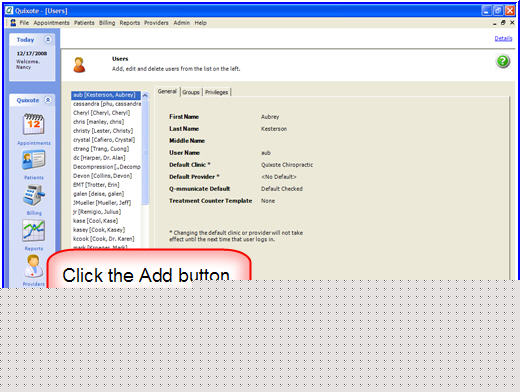Viewport: 520px width, 392px height.
Task: Switch to the Privileges tab
Action: point(216,92)
